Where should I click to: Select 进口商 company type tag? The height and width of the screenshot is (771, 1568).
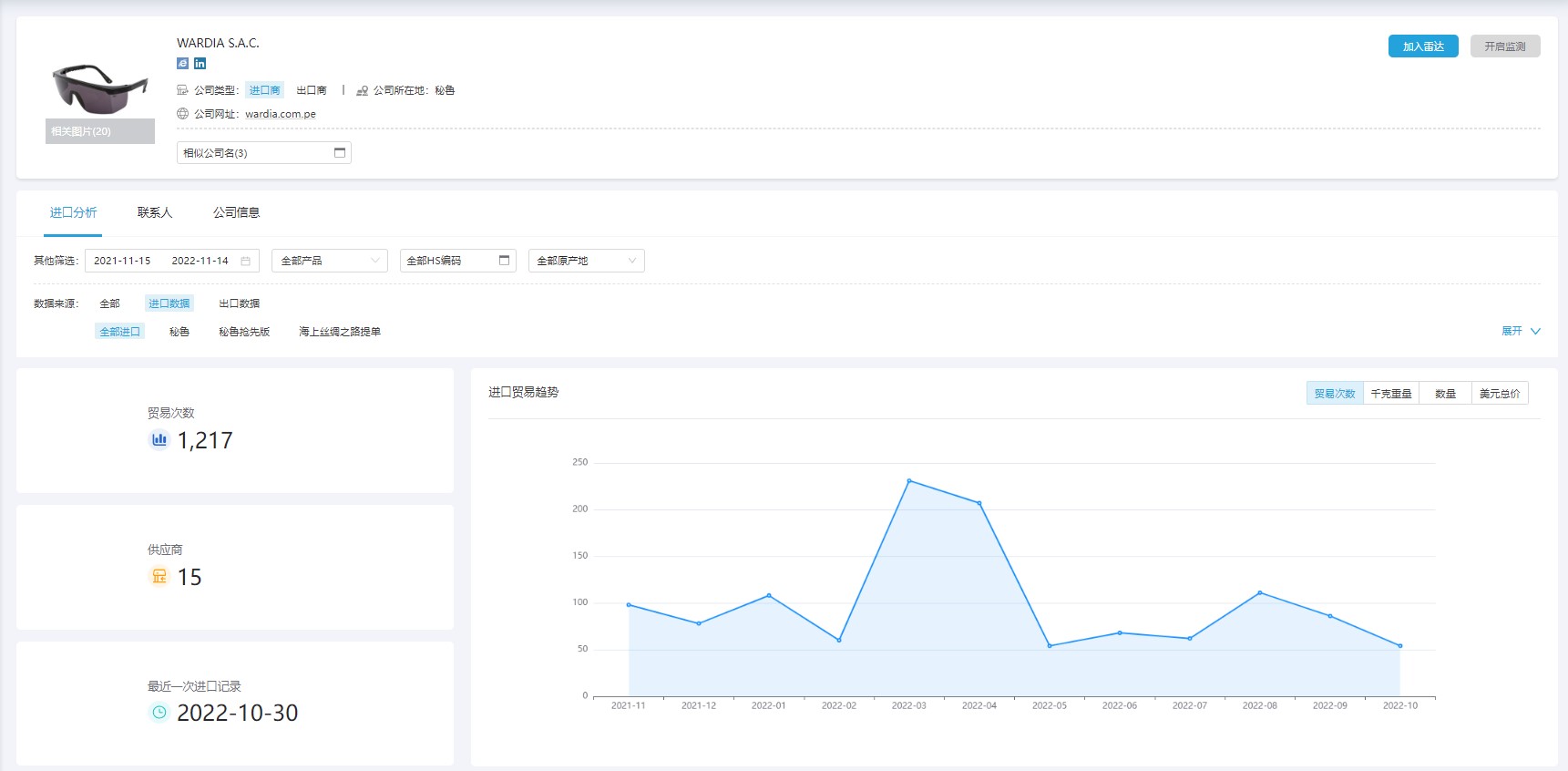click(264, 90)
